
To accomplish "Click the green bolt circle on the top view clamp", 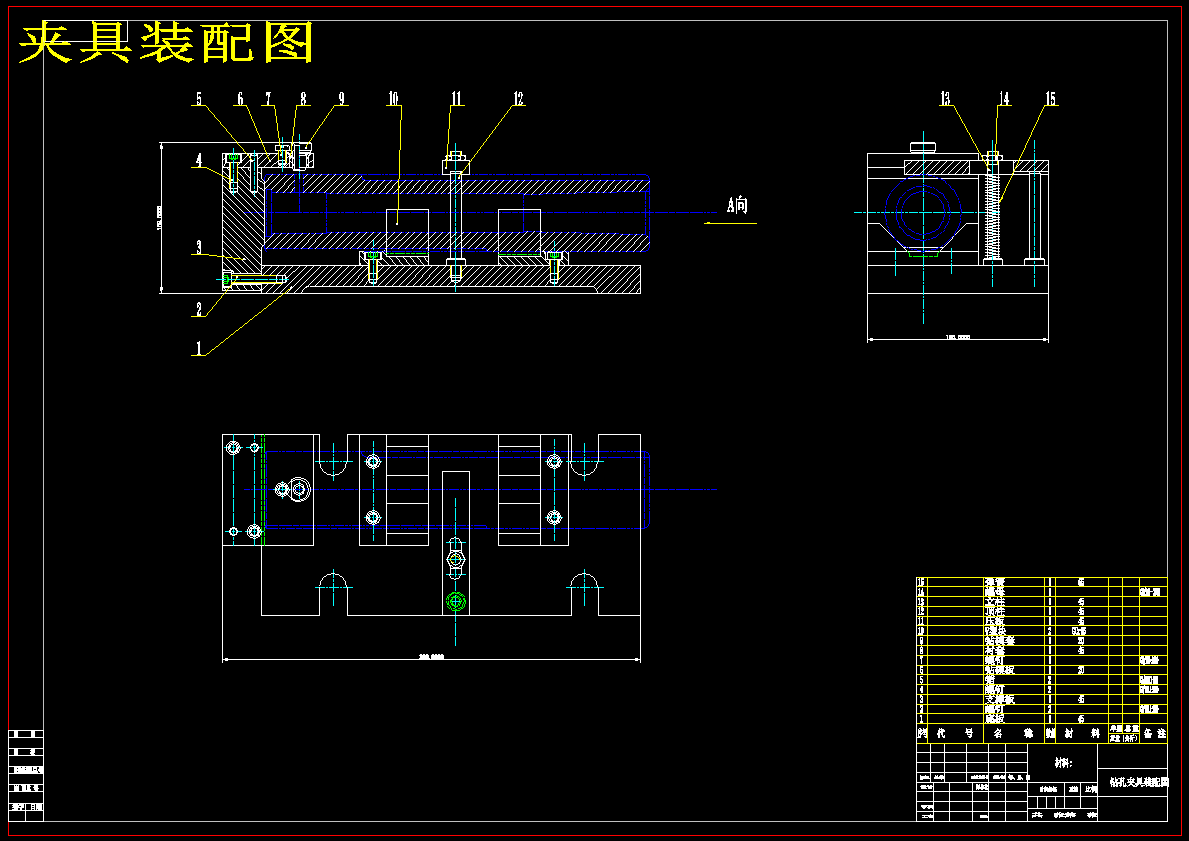I will [x=455, y=602].
